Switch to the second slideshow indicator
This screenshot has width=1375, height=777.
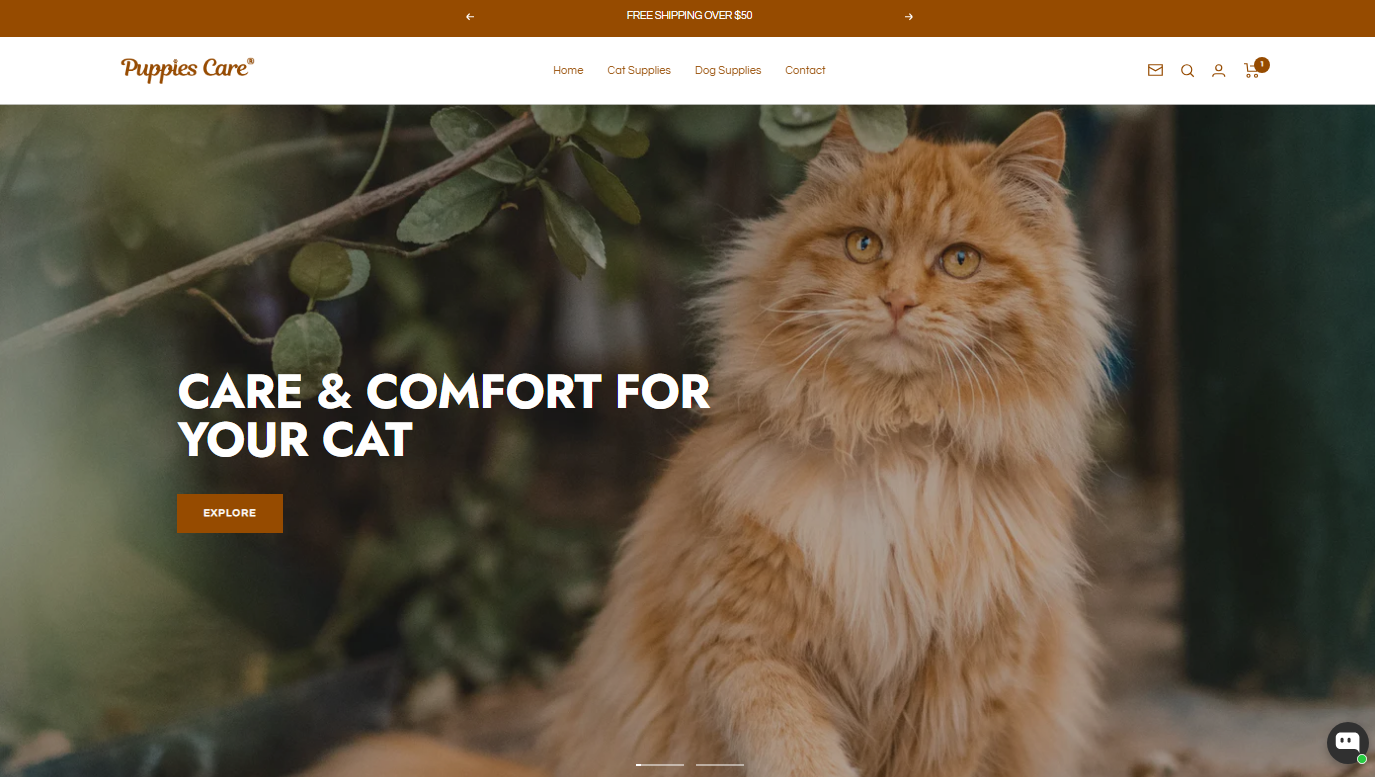720,765
